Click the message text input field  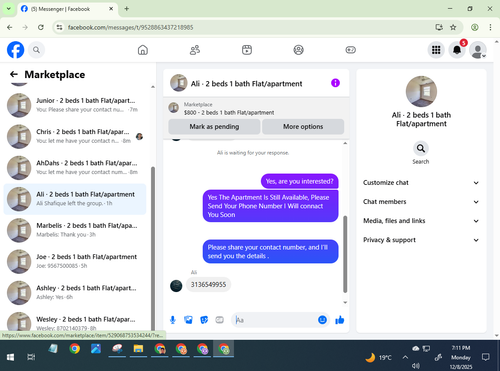point(275,320)
